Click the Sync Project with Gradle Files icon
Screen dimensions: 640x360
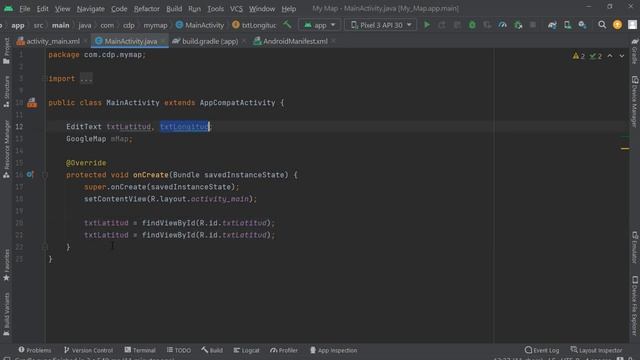coord(552,25)
